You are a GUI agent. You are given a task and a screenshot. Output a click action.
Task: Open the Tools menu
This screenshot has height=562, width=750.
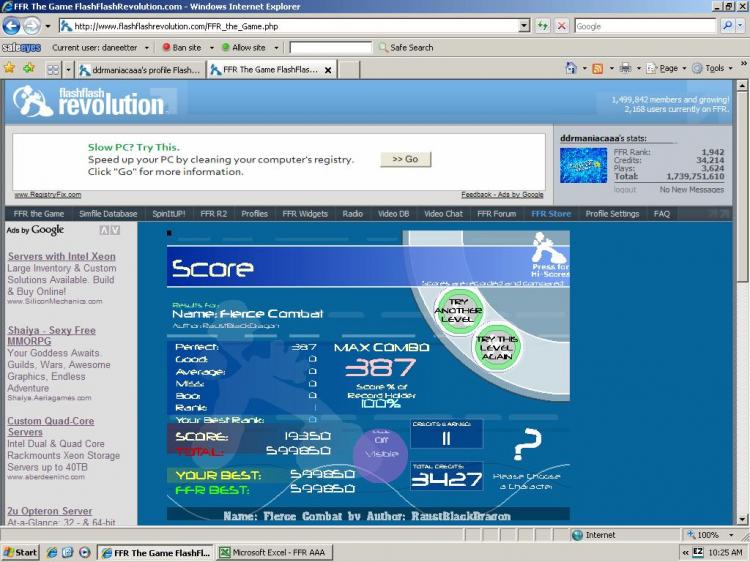coord(713,68)
